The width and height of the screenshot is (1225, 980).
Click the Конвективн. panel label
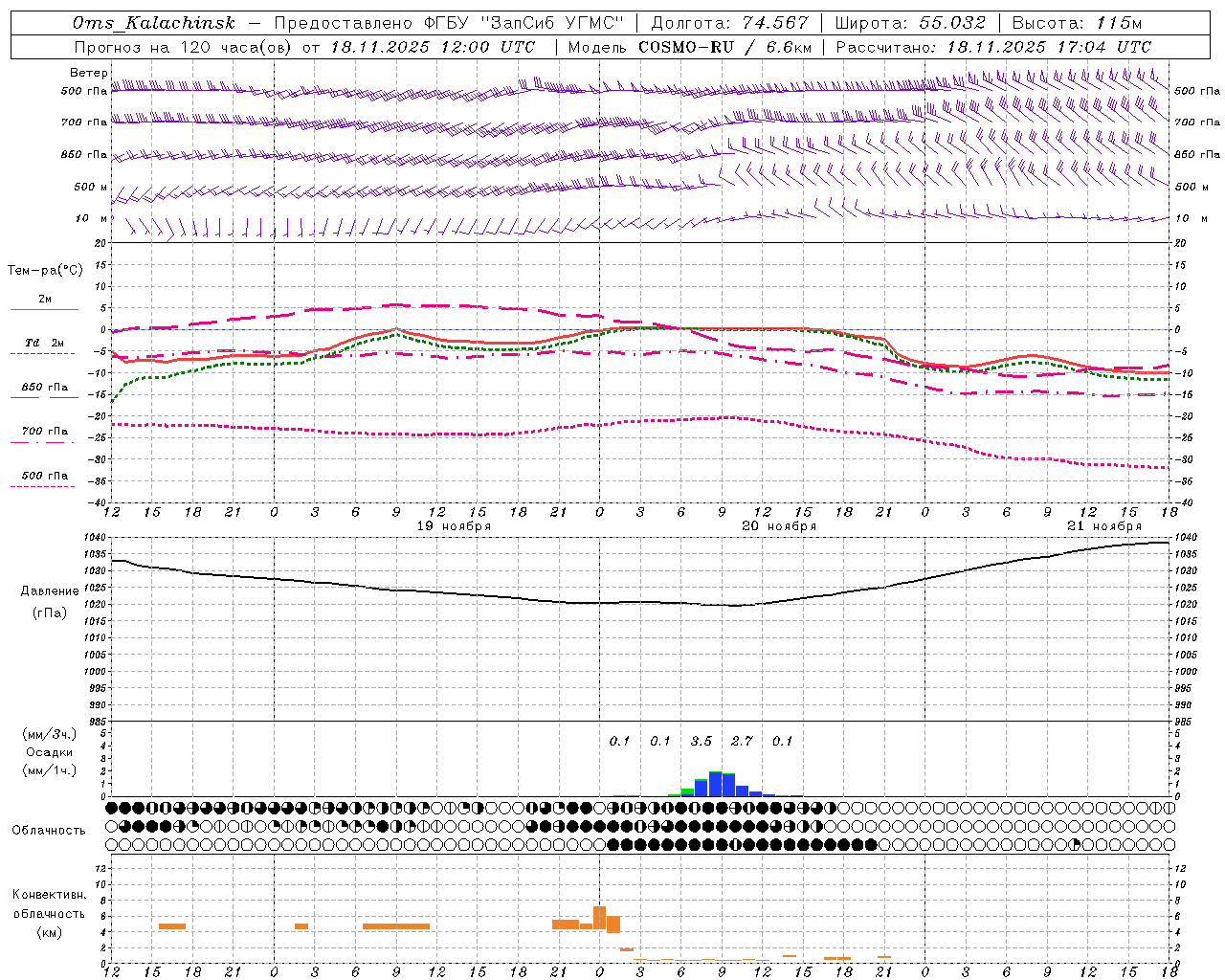(50, 895)
